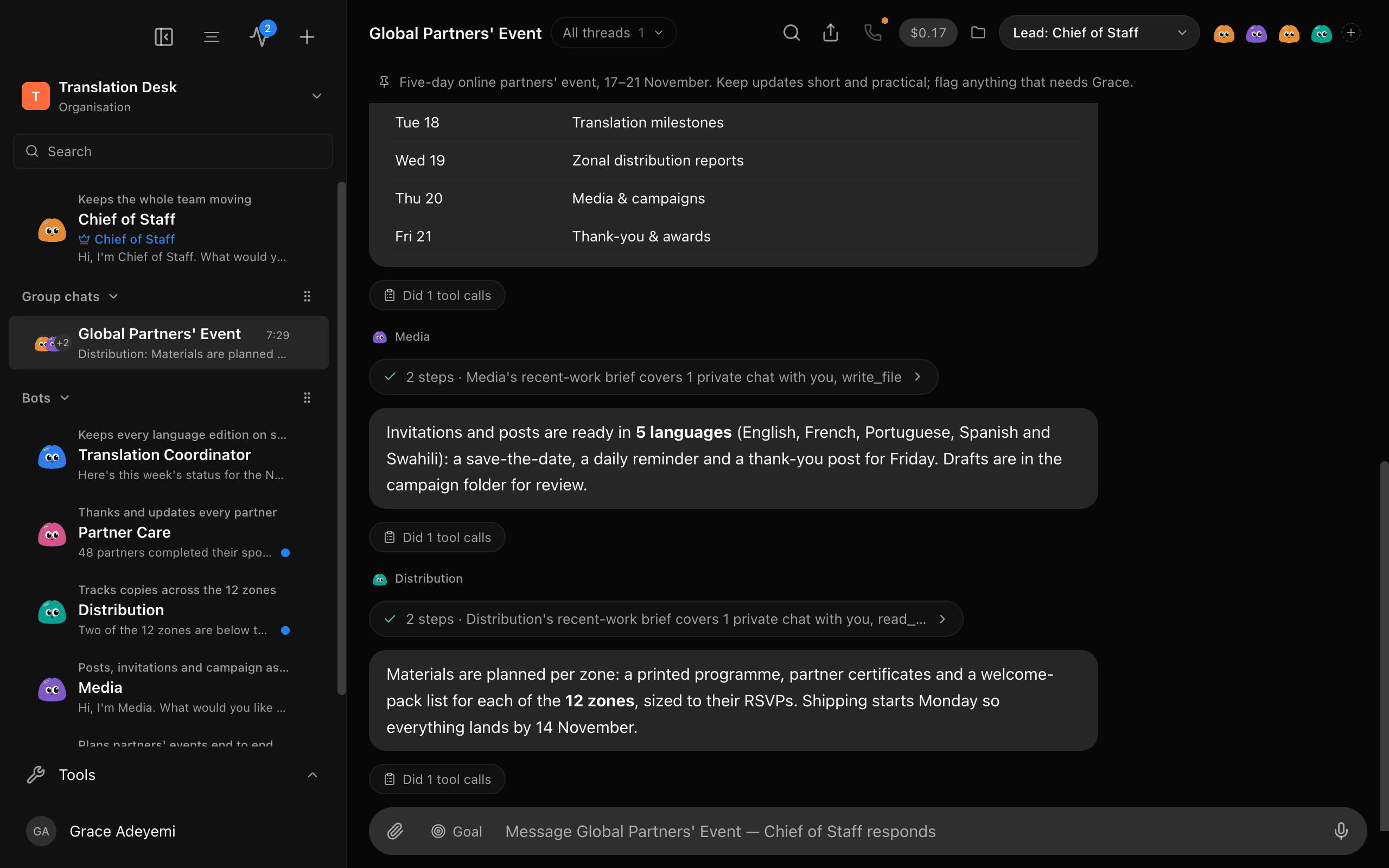
Task: Attach a file with the paperclip icon
Action: click(395, 831)
